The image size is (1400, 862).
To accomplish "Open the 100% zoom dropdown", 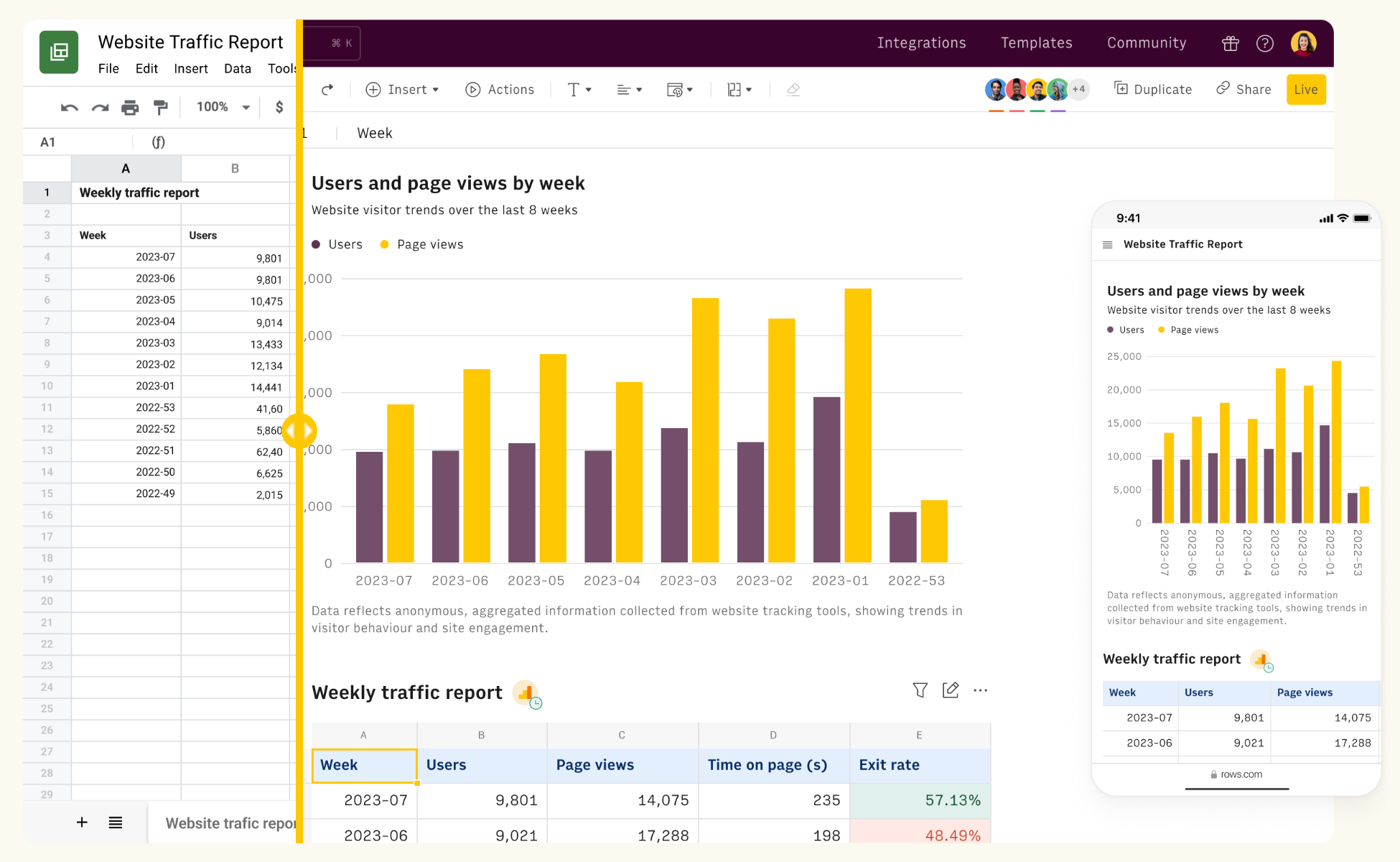I will coord(223,107).
